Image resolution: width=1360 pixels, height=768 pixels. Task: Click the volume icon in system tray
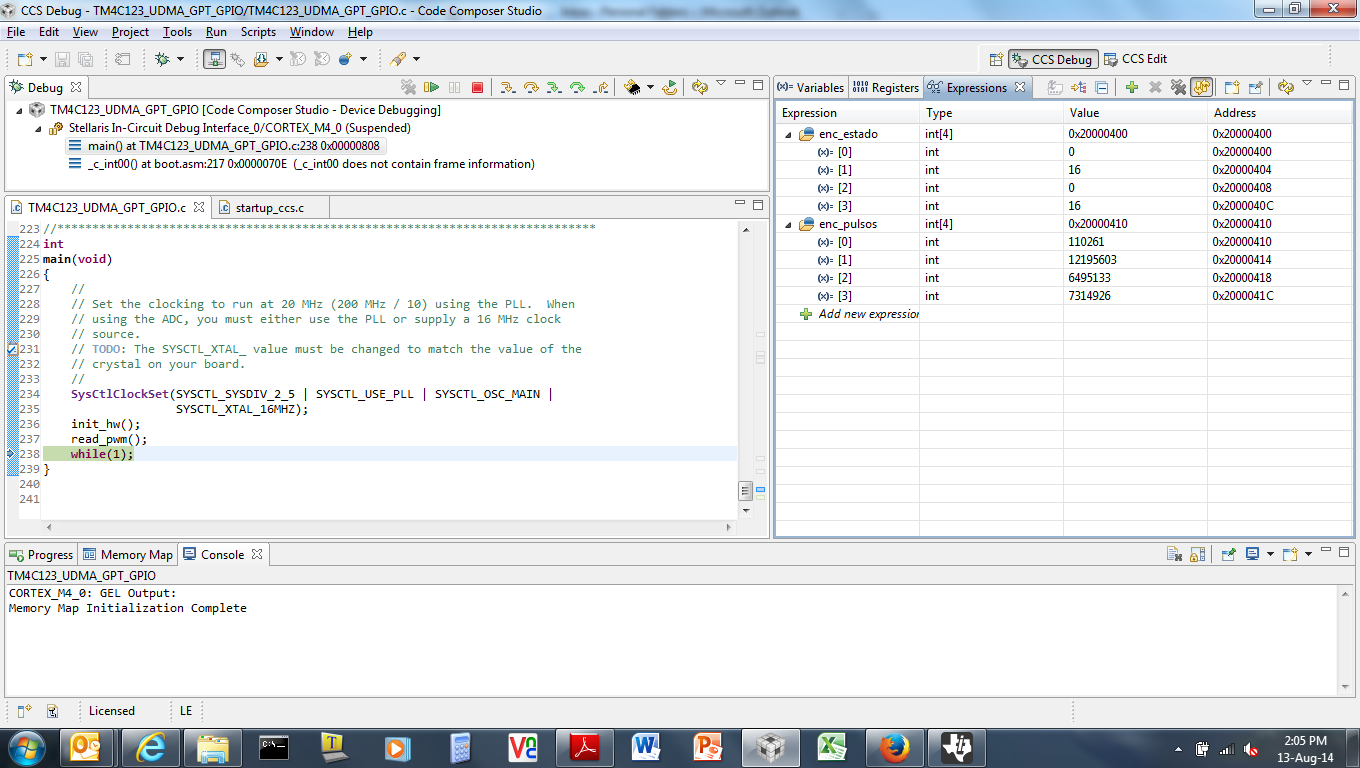(x=1251, y=749)
